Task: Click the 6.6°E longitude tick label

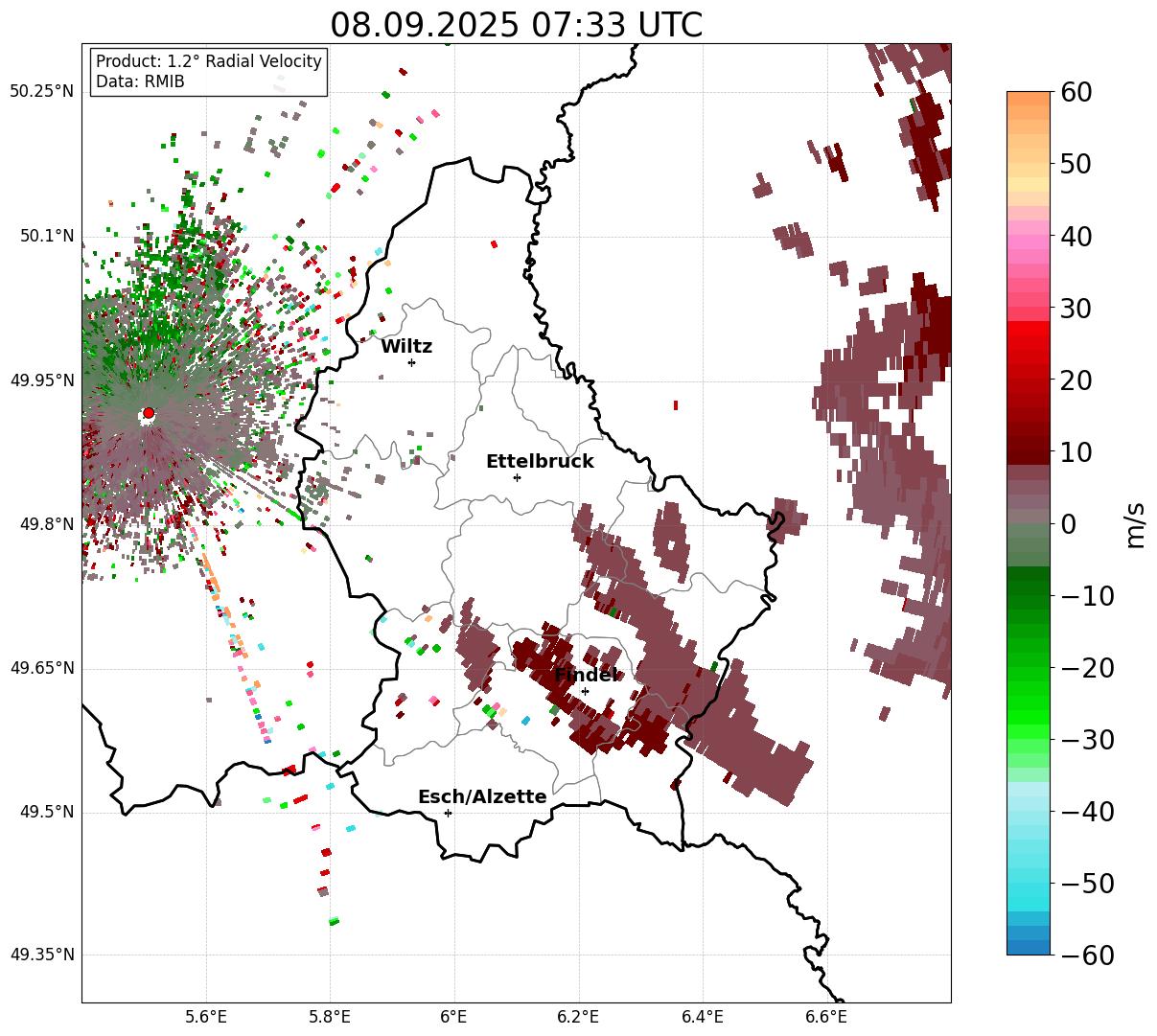Action: coord(826,1017)
